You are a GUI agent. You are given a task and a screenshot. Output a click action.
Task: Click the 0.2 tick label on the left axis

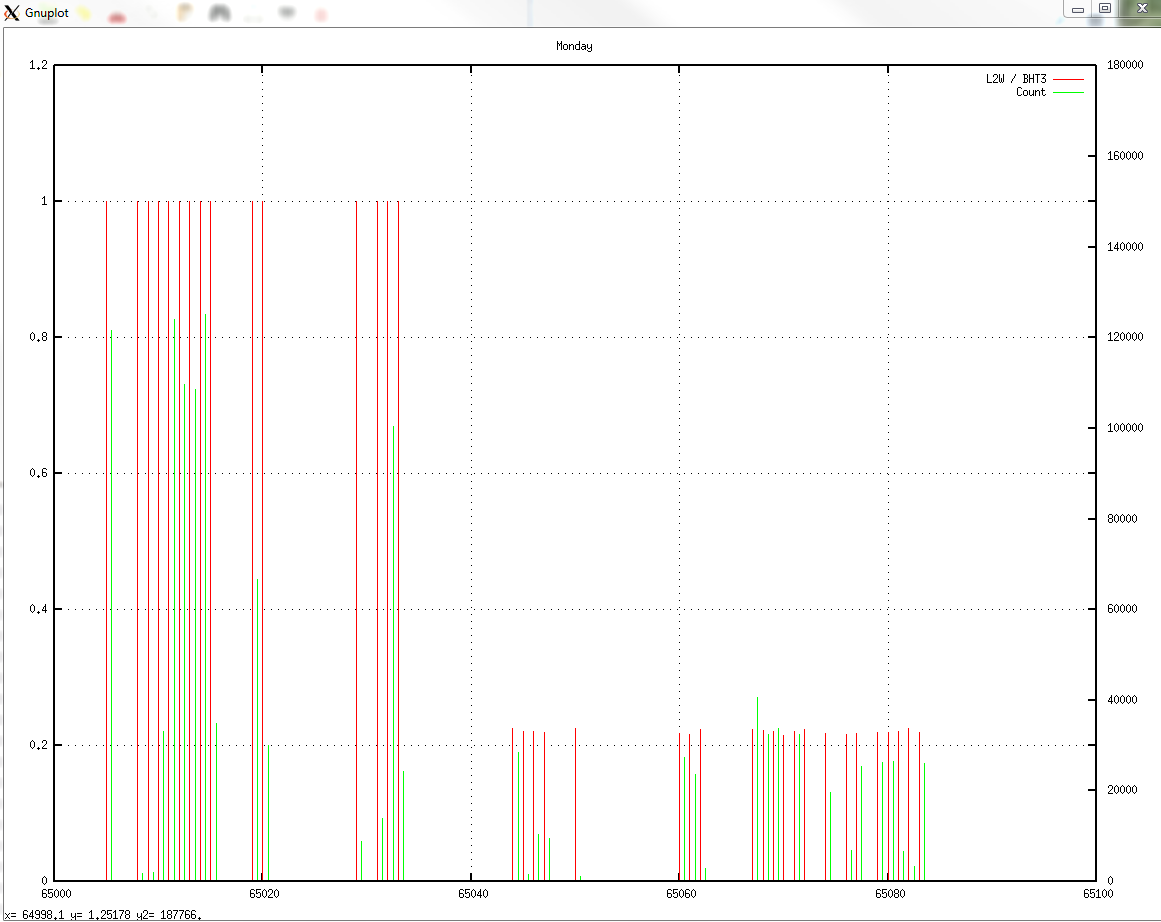pyautogui.click(x=38, y=745)
